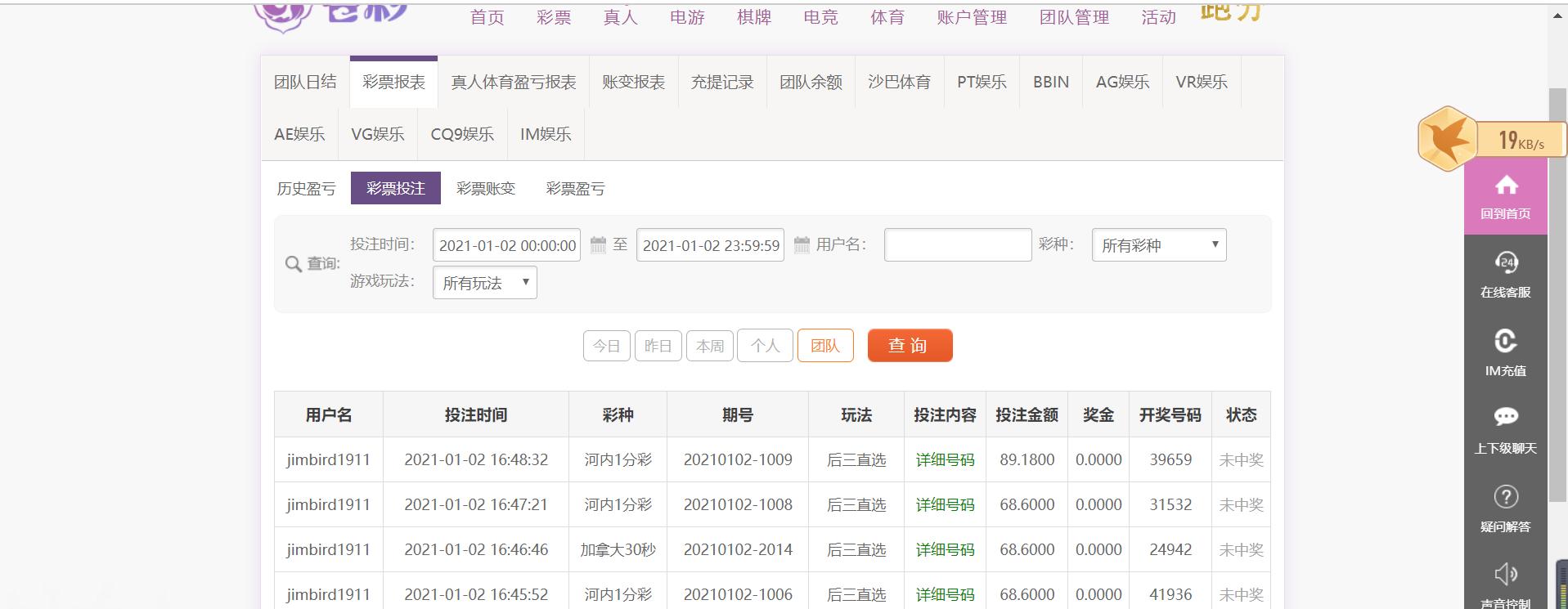Viewport: 1568px width, 609px height.
Task: Open upper-lower level chat icon
Action: (1506, 417)
